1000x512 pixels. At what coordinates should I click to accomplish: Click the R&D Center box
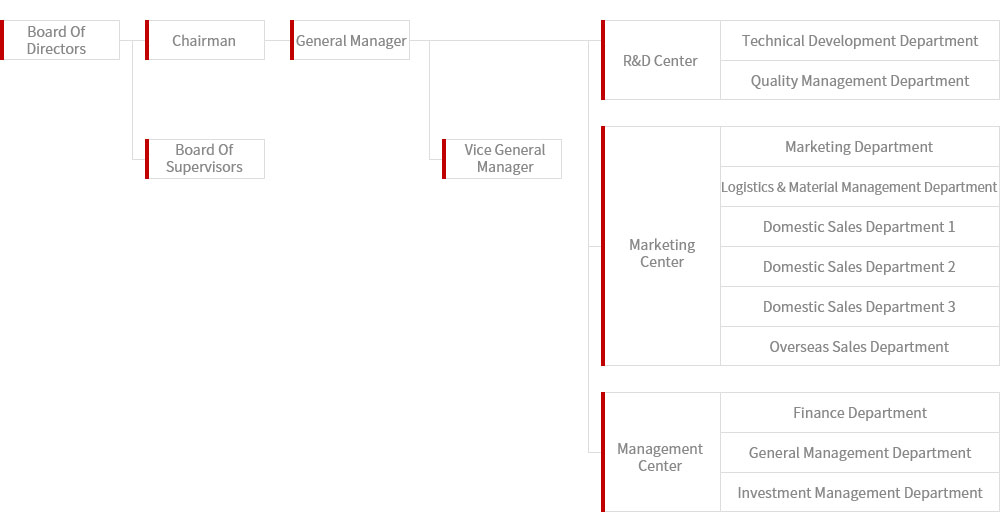[x=660, y=61]
